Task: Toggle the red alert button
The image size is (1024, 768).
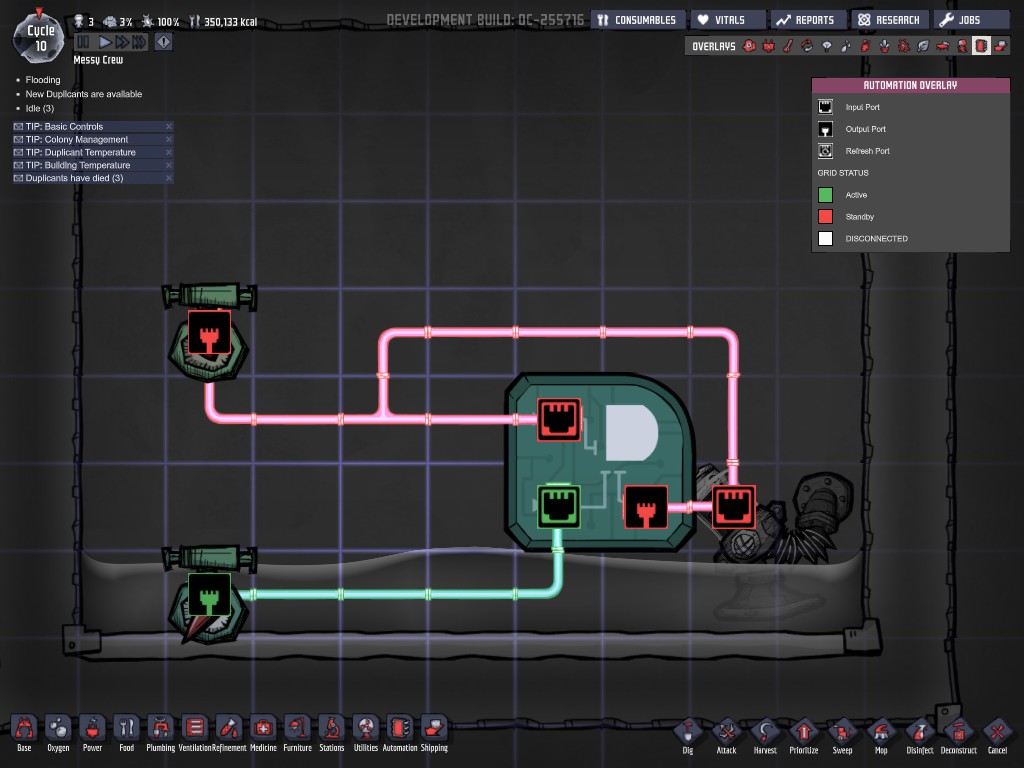Action: 164,42
